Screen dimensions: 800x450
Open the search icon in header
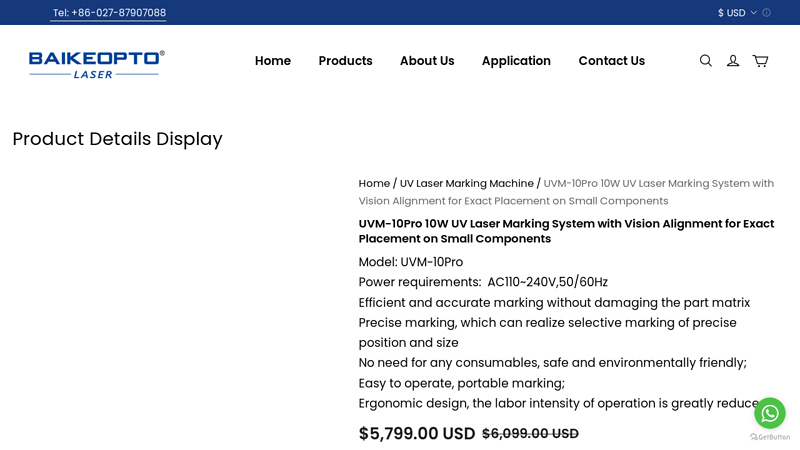(706, 61)
